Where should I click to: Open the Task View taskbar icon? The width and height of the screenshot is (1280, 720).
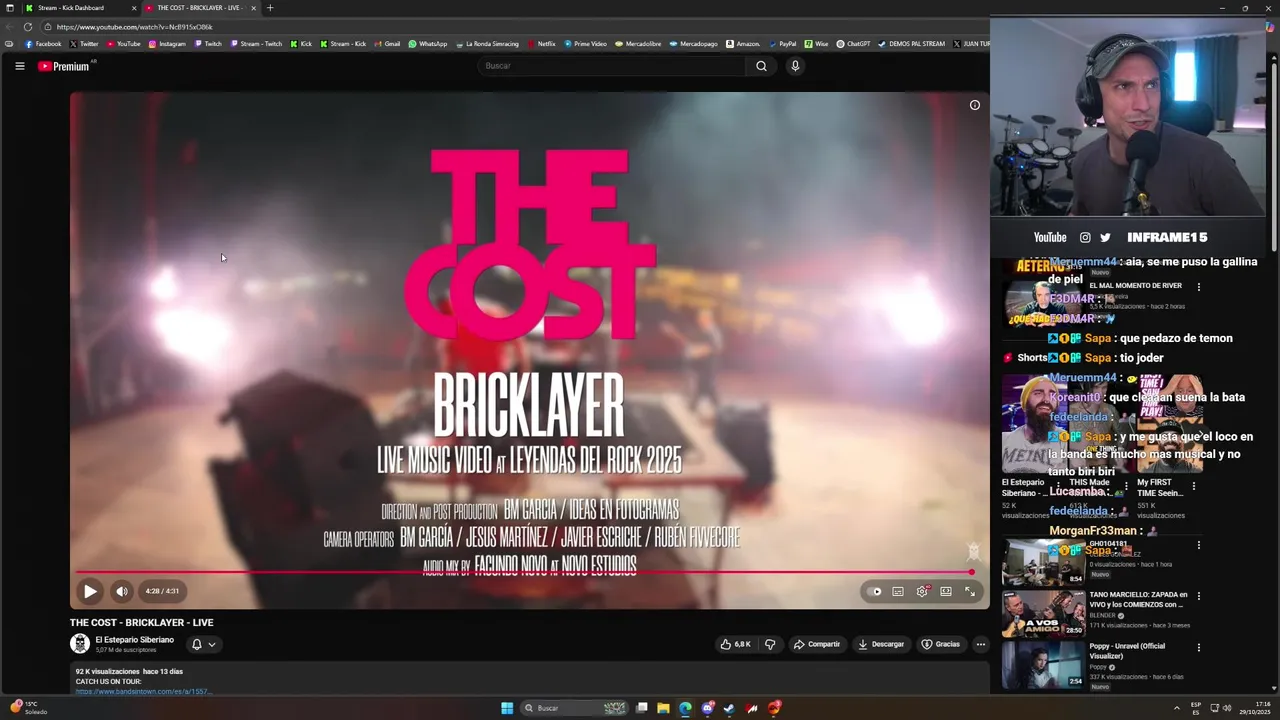[642, 708]
